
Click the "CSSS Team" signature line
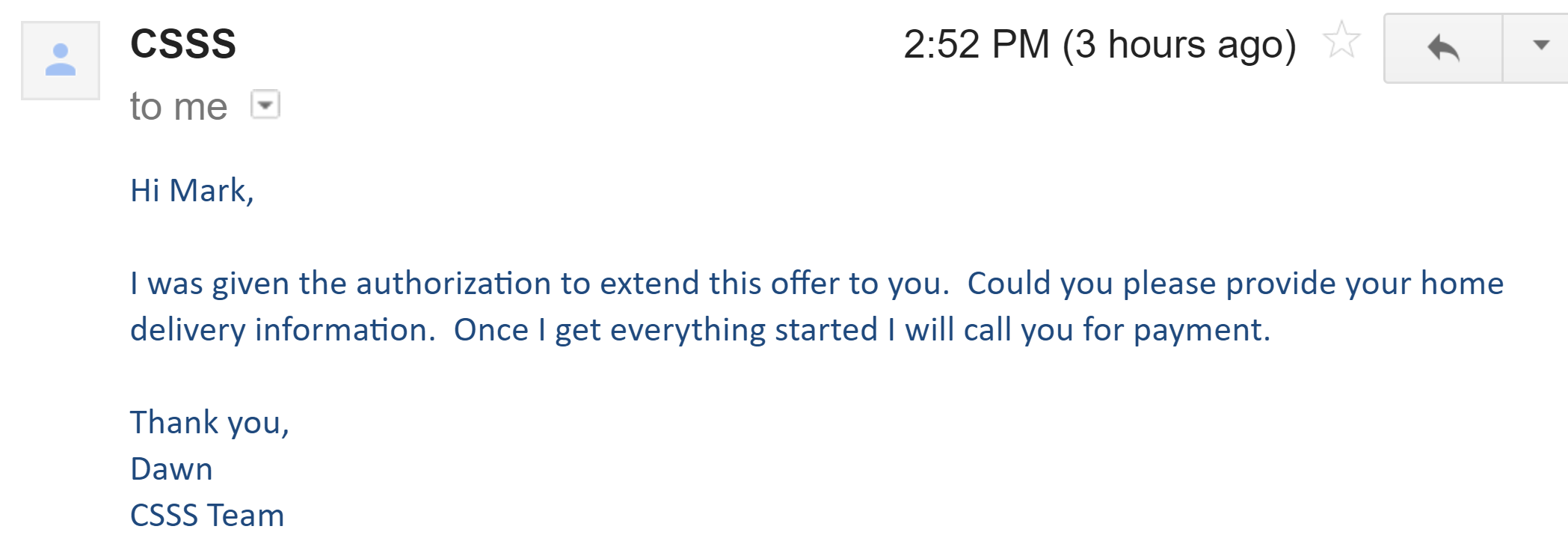(207, 516)
